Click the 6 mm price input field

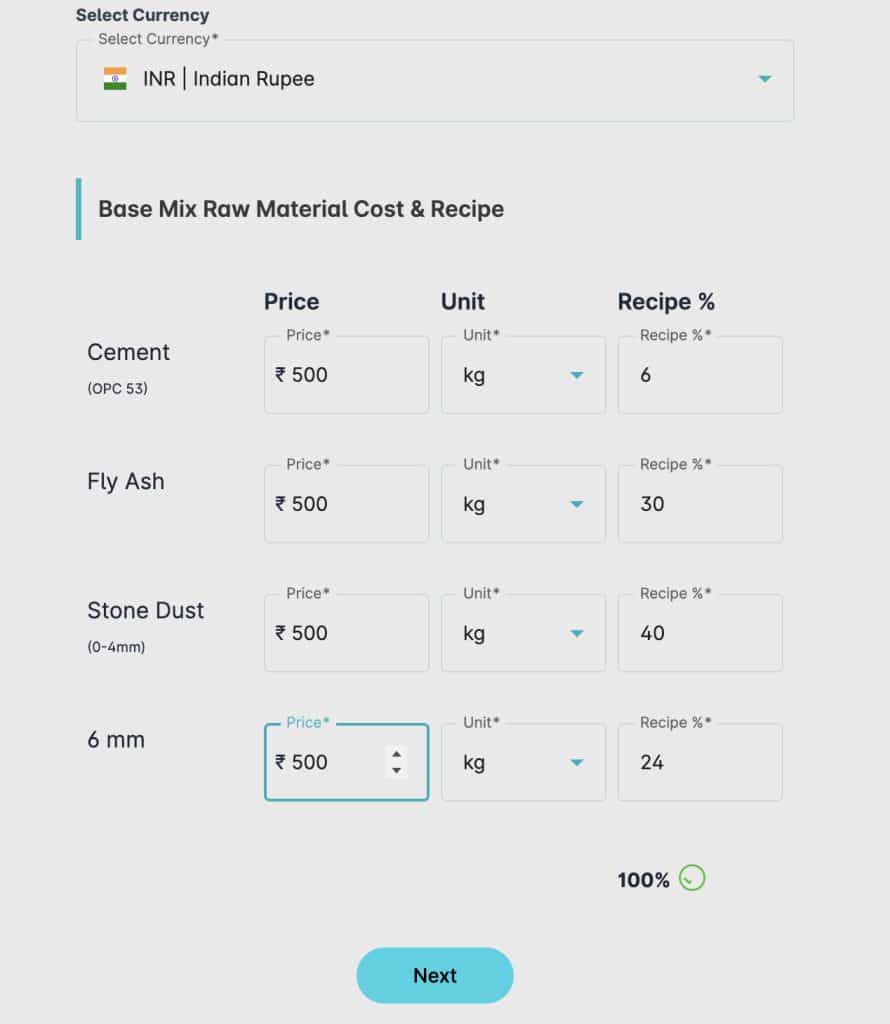[x=347, y=762]
